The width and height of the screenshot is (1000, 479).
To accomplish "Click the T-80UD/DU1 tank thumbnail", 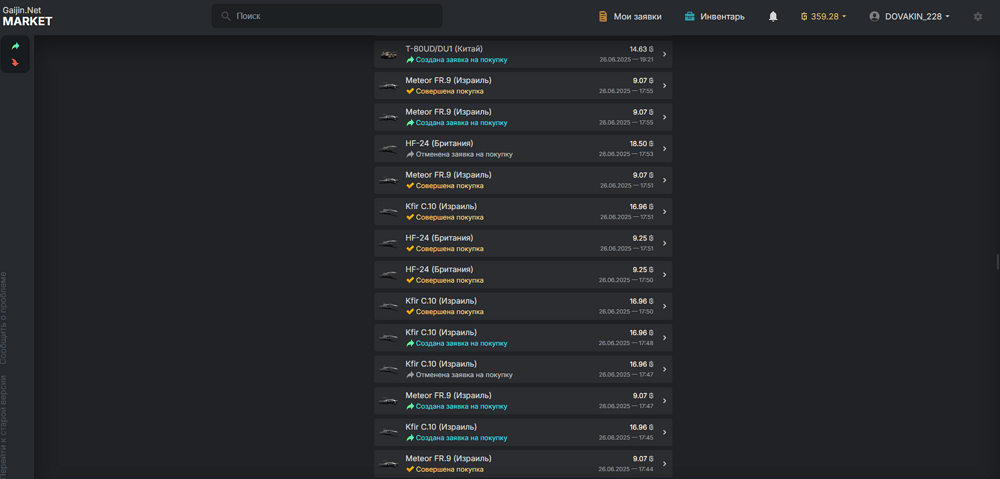I will [x=388, y=54].
